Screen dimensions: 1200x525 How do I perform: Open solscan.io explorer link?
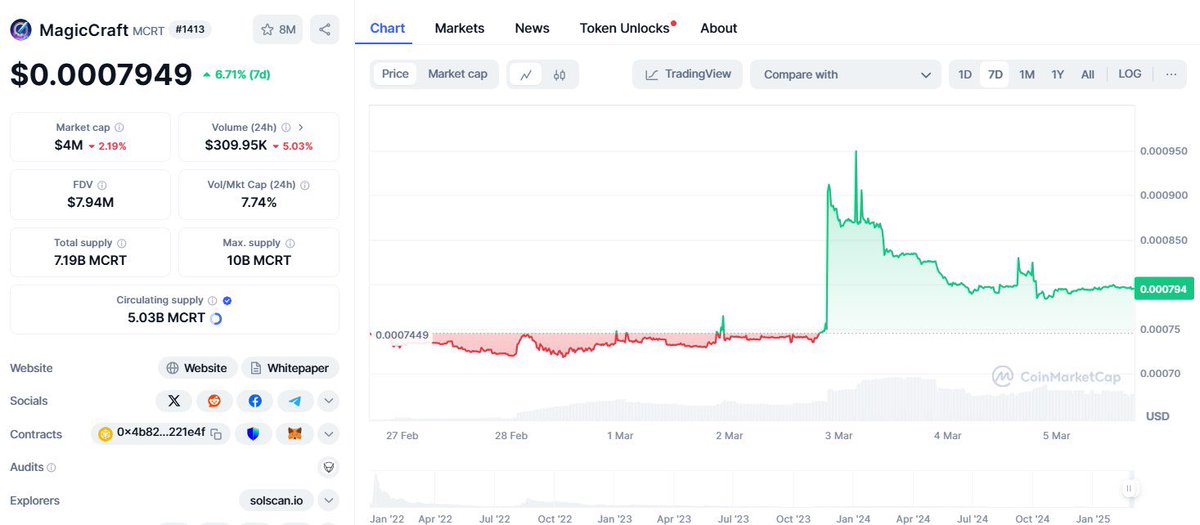tap(276, 500)
